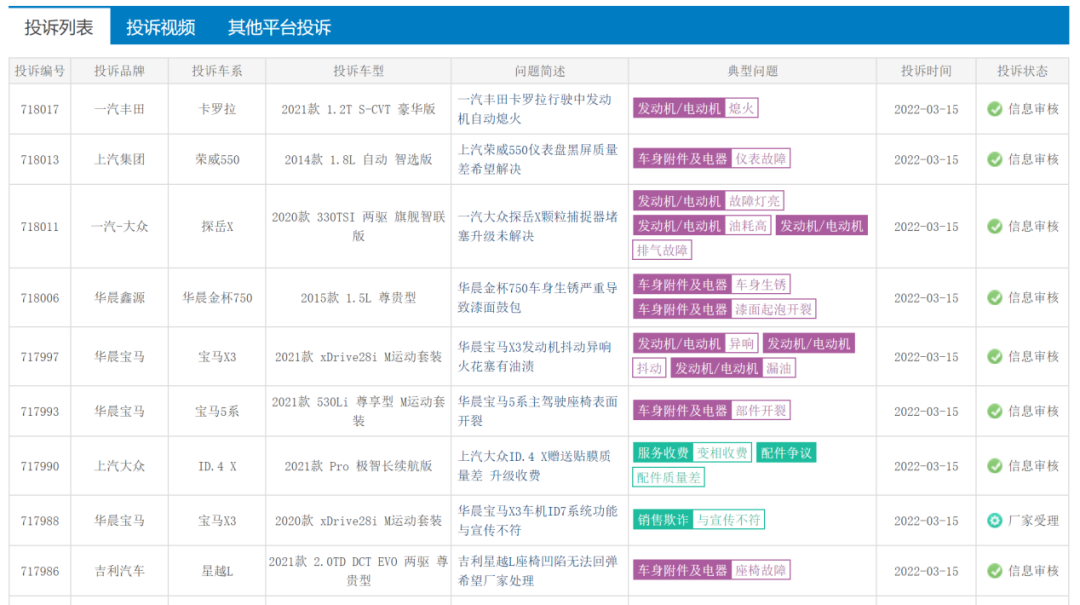The image size is (1080, 605).
Task: Click the 故障灯亮 issue tag
Action: point(754,201)
